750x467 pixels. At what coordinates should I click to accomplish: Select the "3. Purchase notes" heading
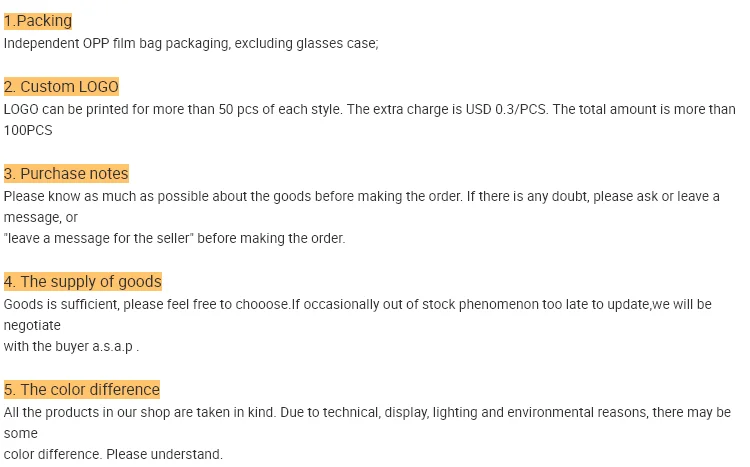coord(66,174)
